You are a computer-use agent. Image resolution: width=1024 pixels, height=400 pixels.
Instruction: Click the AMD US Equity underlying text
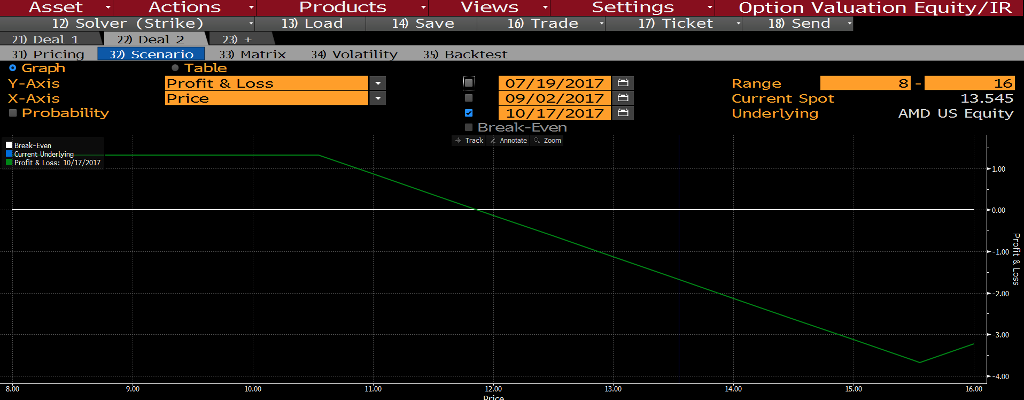pyautogui.click(x=956, y=114)
